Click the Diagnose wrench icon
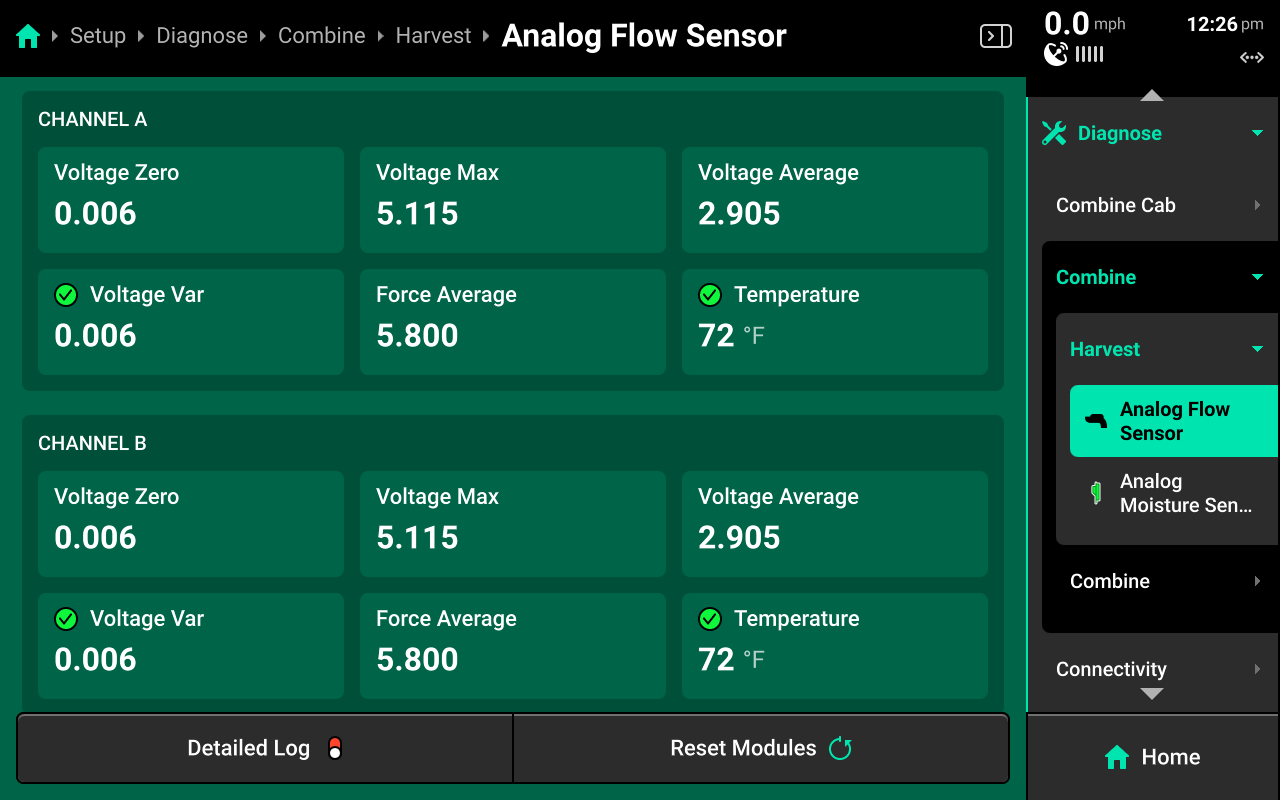The image size is (1280, 800). [1054, 133]
